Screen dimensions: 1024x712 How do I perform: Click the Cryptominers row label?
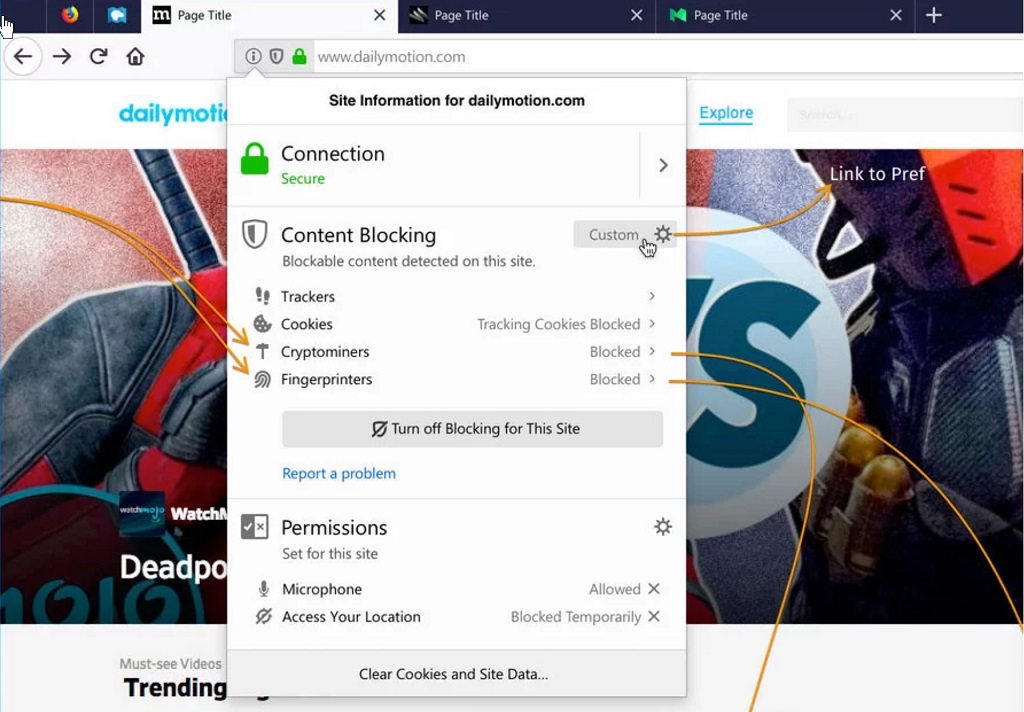point(325,351)
